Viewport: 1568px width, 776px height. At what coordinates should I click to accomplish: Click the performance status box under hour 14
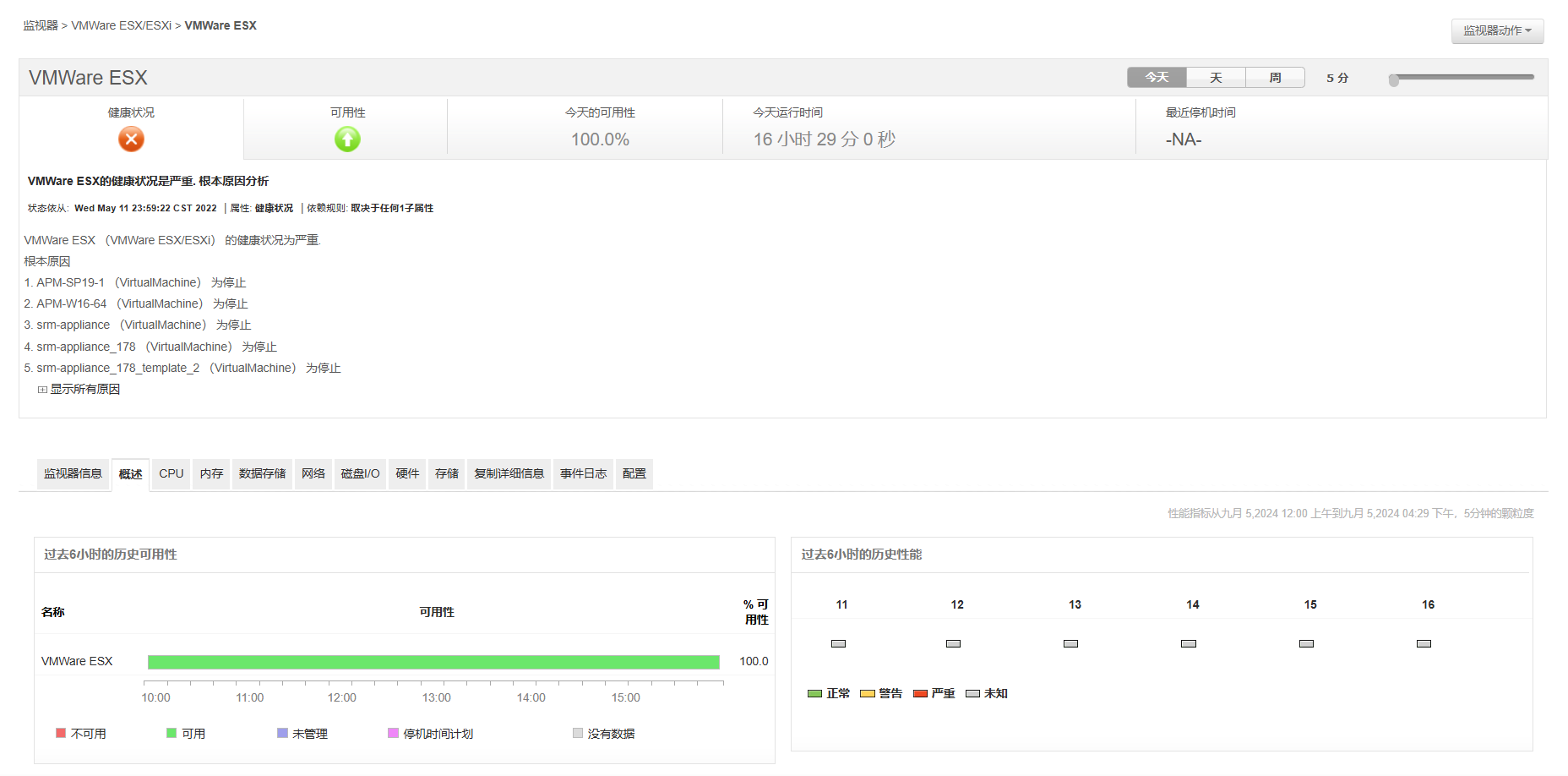pyautogui.click(x=1189, y=643)
